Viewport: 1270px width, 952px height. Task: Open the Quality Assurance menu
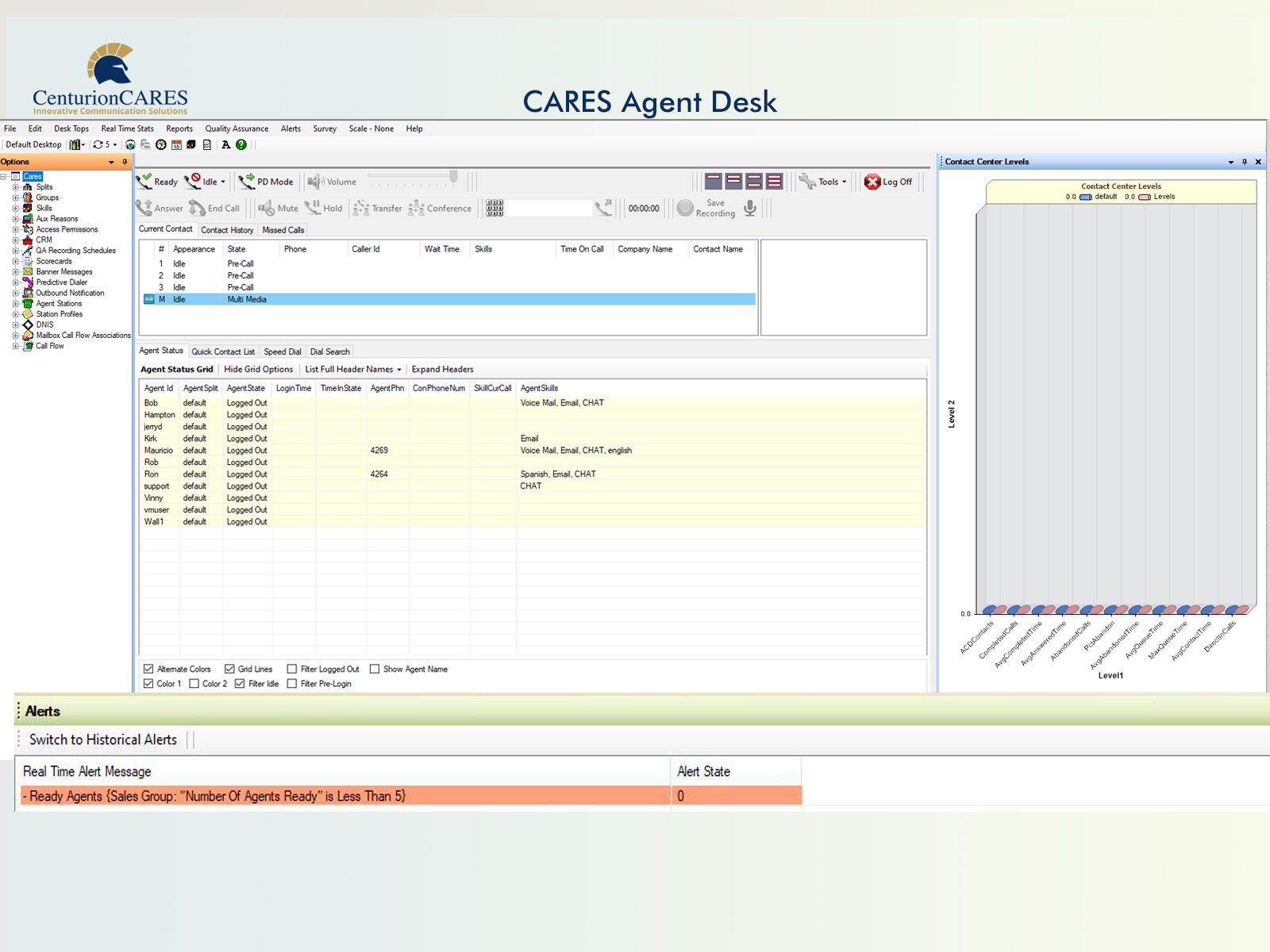[x=237, y=129]
